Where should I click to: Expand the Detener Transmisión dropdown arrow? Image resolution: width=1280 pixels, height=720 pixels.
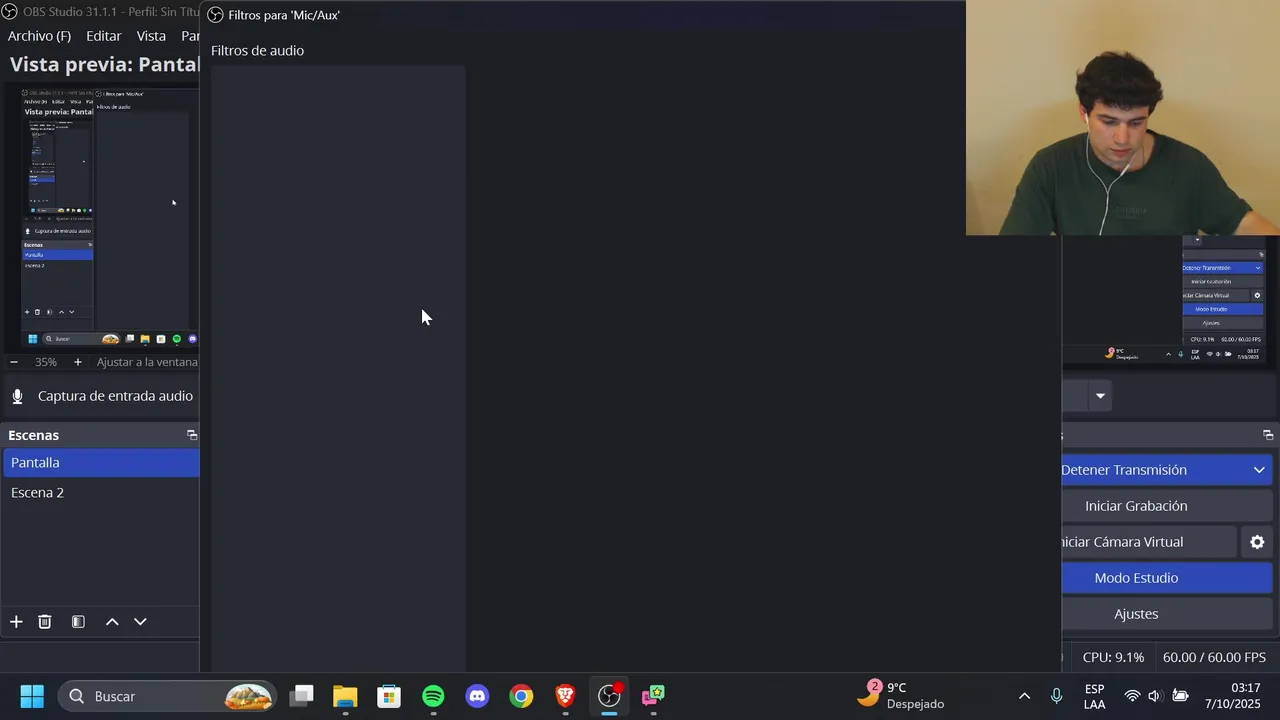(1259, 470)
